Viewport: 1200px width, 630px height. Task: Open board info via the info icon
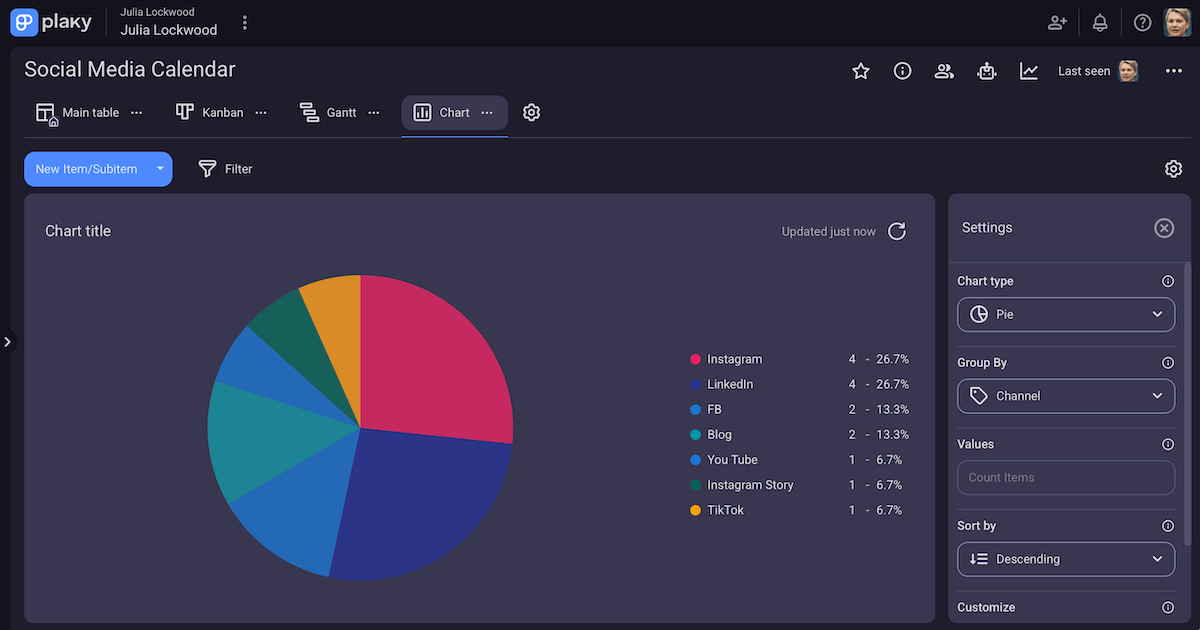pyautogui.click(x=902, y=71)
